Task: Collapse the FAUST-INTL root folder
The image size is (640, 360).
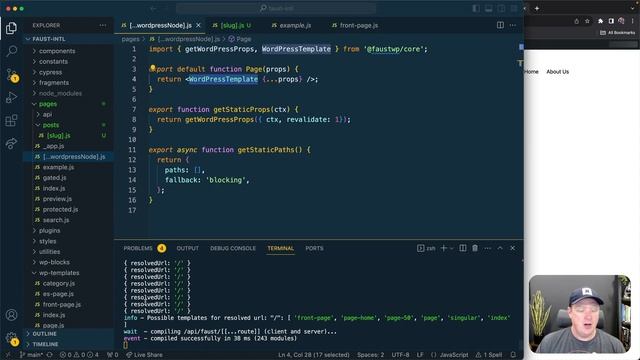Action: coord(68,39)
